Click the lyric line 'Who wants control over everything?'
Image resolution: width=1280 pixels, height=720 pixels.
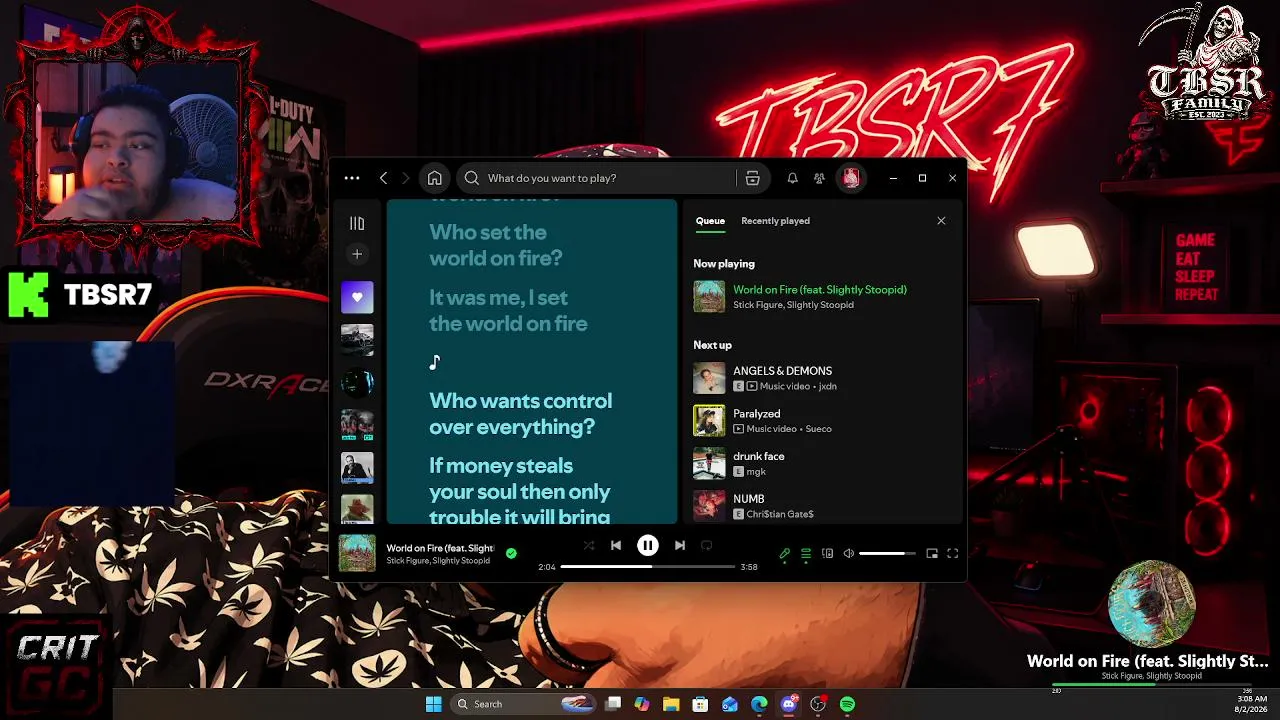pyautogui.click(x=520, y=414)
